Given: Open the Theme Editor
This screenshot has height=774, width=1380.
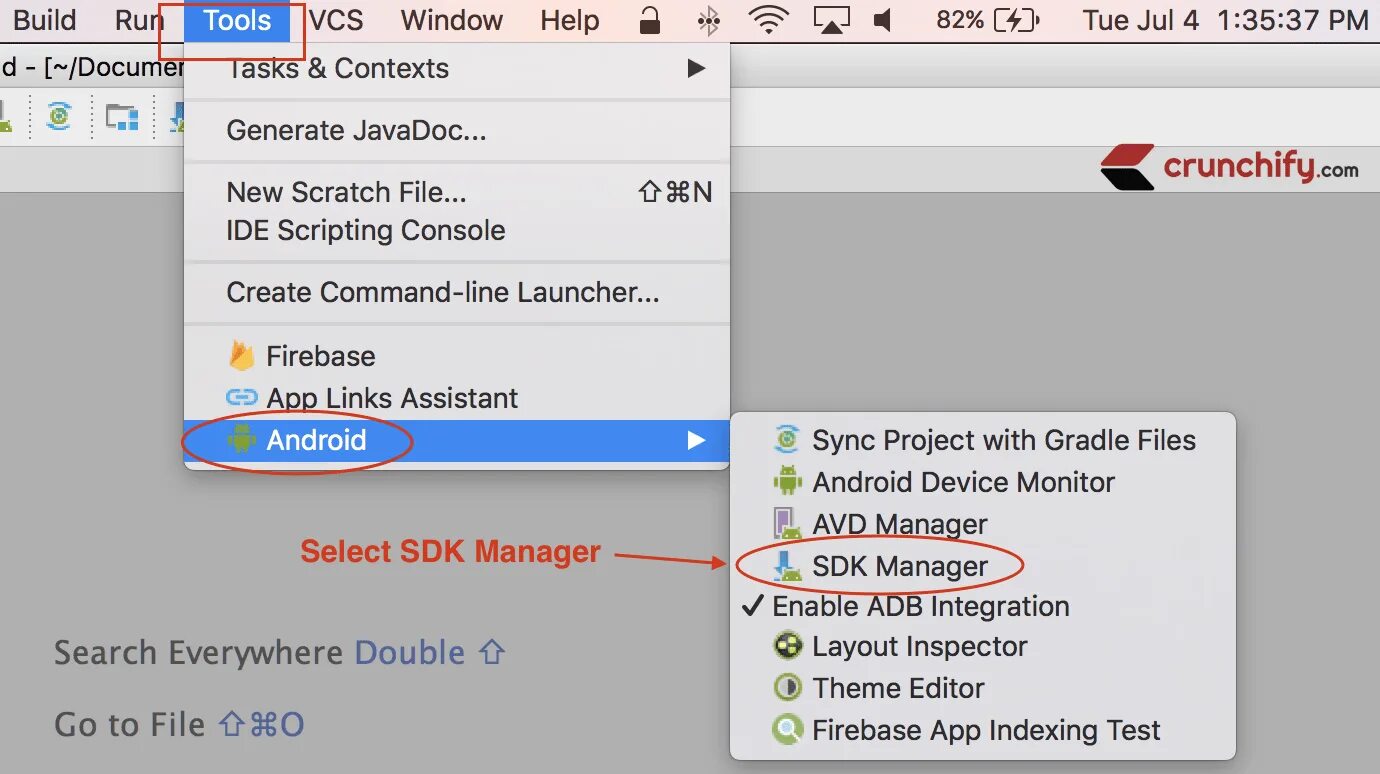Looking at the screenshot, I should [897, 688].
